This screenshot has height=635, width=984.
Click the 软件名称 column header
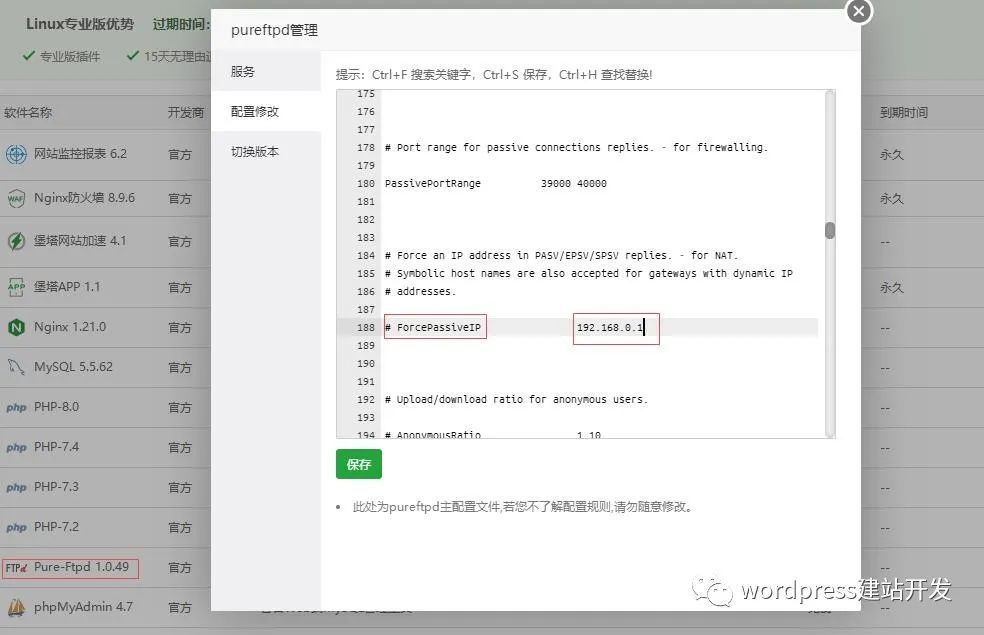[28, 113]
